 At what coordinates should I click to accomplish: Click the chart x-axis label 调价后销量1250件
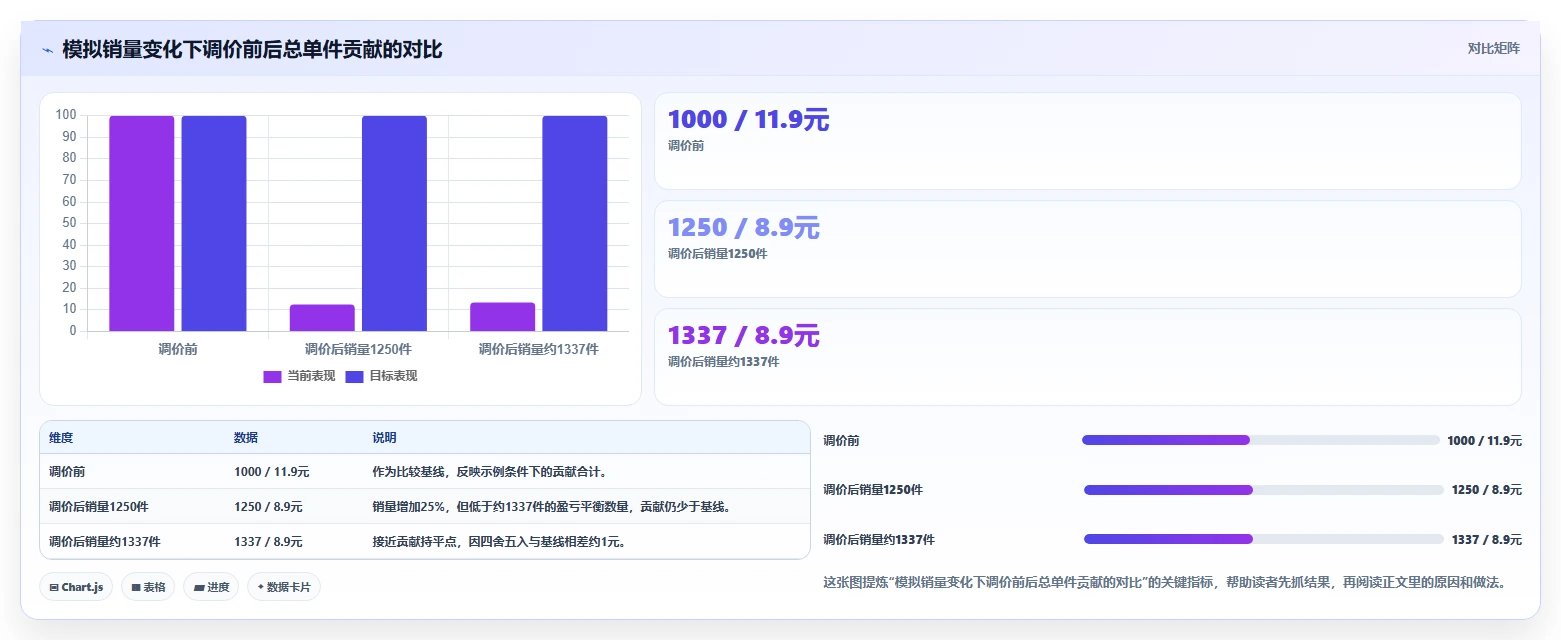358,350
